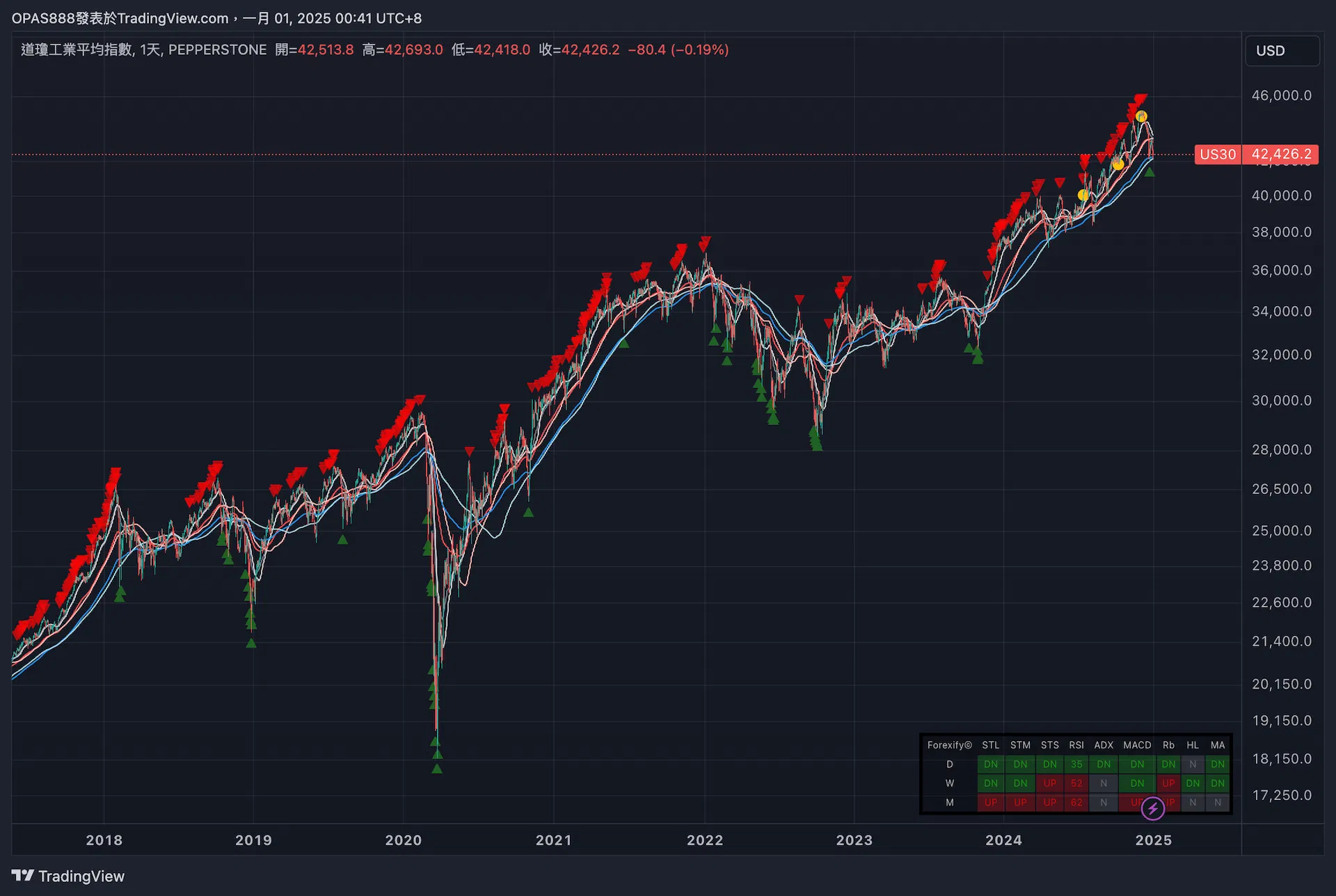
Task: Click the W-row Rb cell showing UP
Action: pos(1168,783)
